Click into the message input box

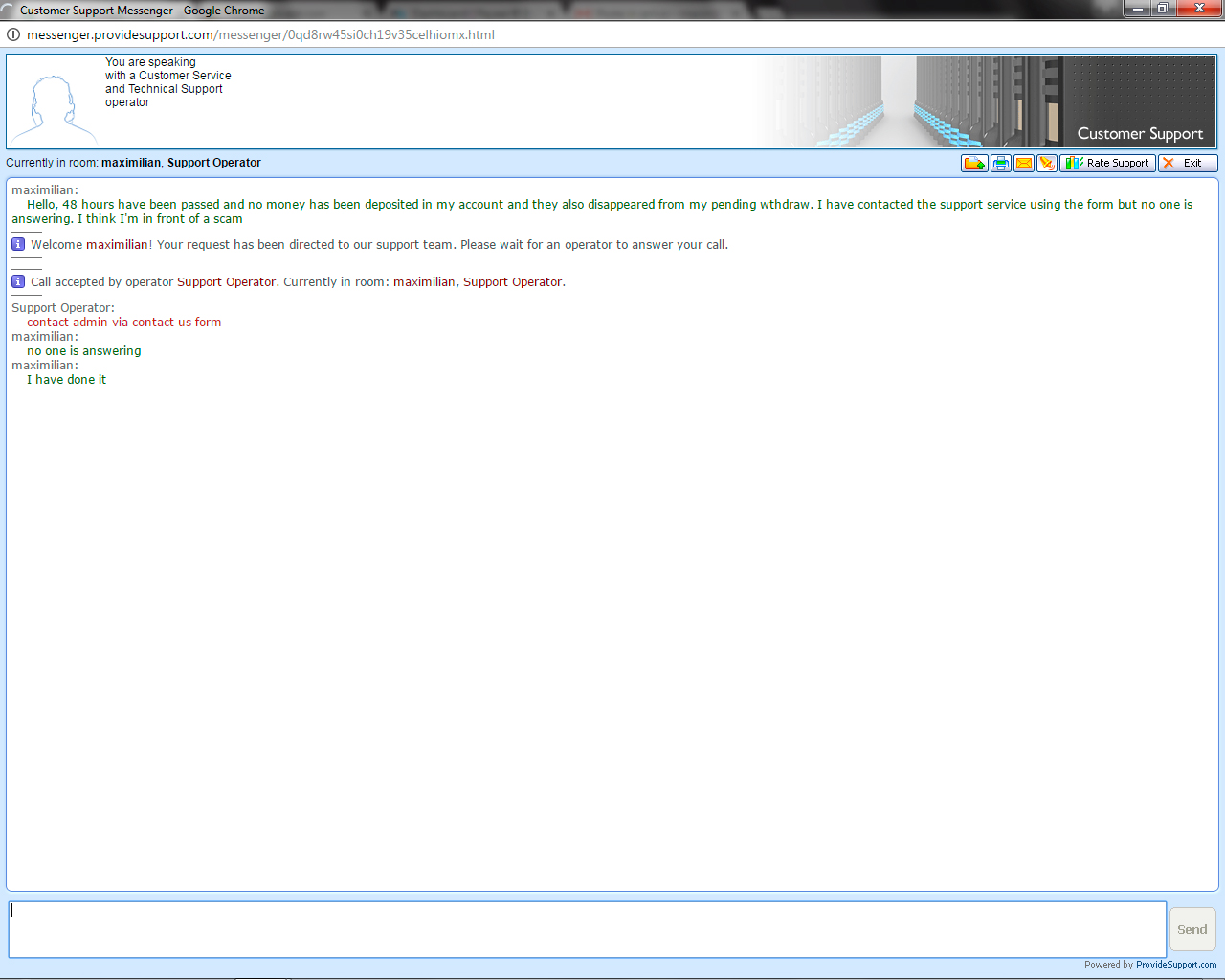click(x=587, y=928)
